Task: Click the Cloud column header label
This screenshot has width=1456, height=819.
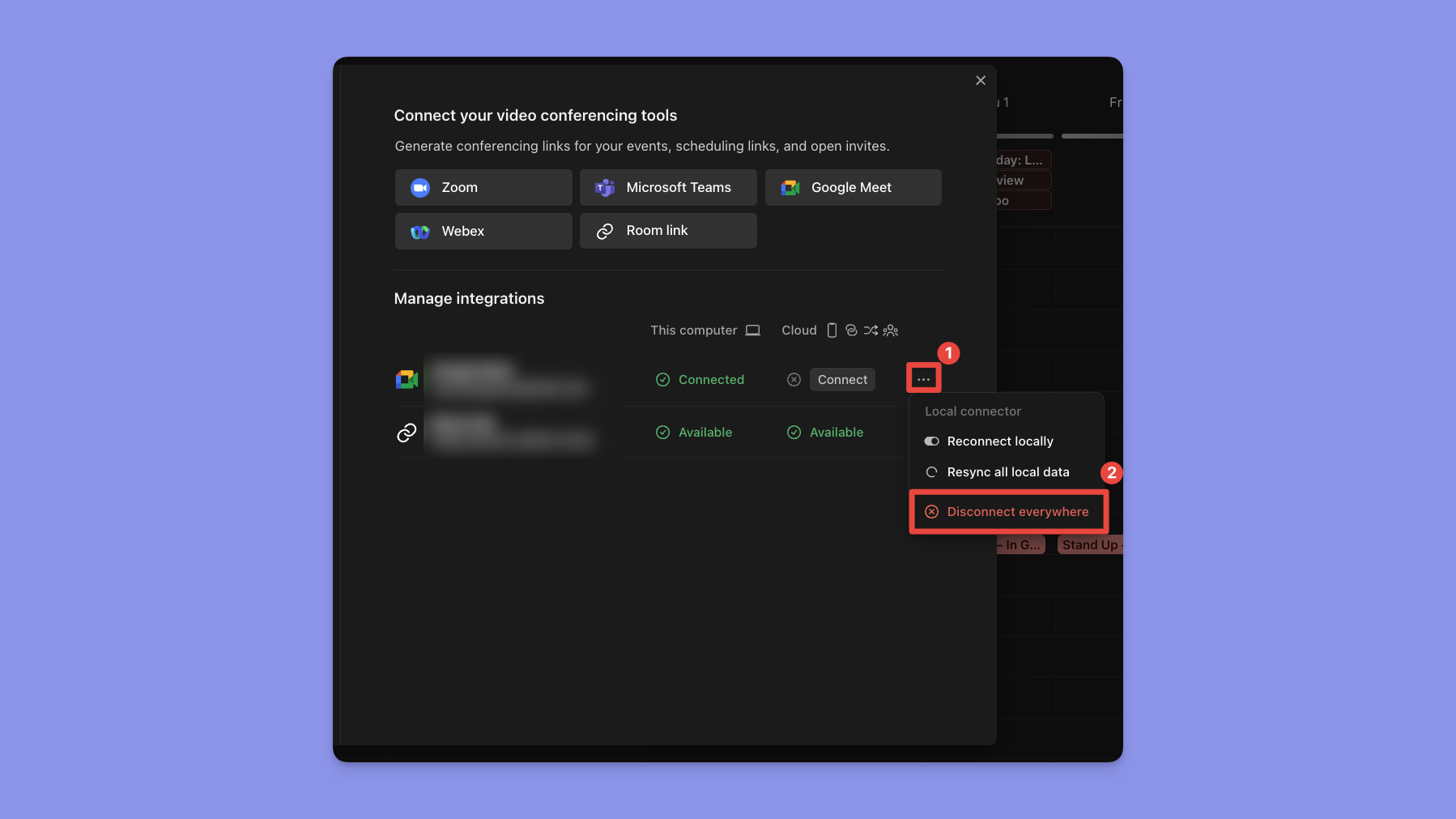Action: [x=799, y=331]
